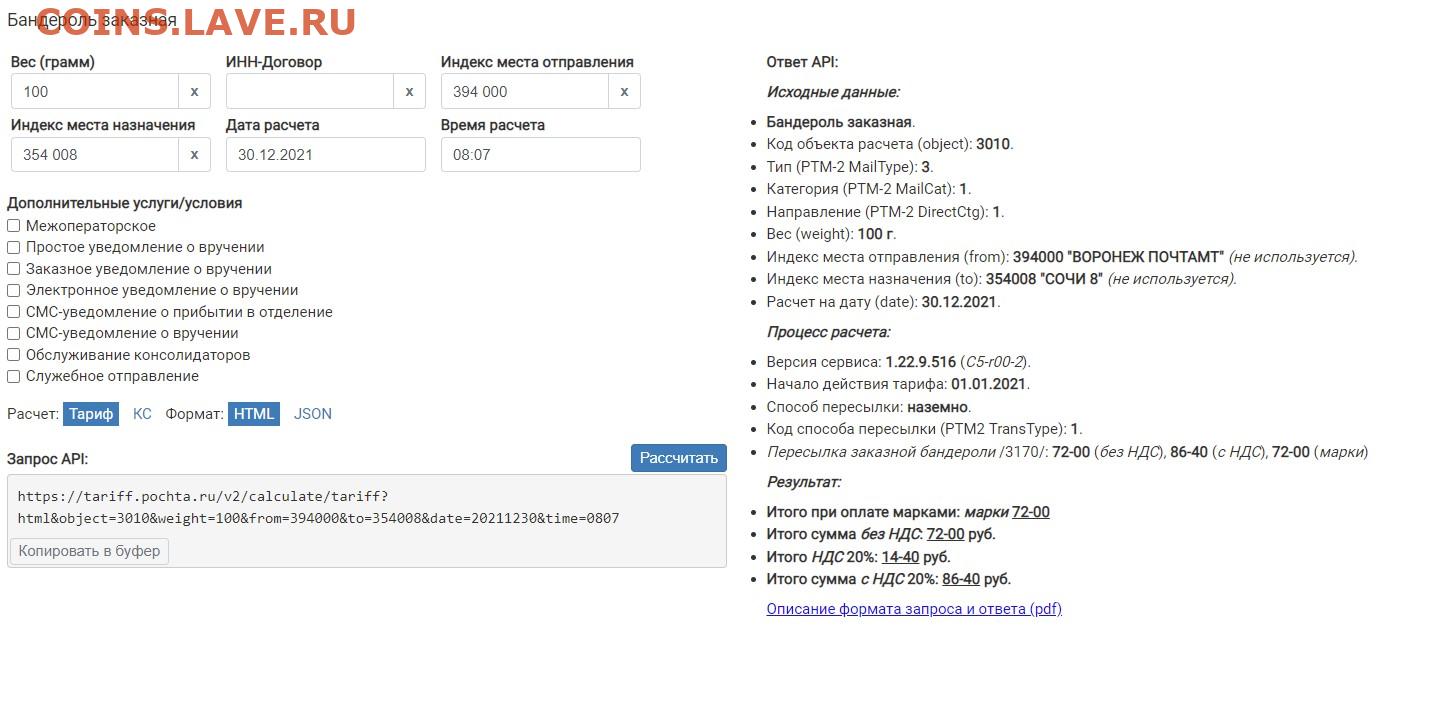The height and width of the screenshot is (711, 1439).
Task: Enable the Межоператорское checkbox
Action: click(14, 226)
